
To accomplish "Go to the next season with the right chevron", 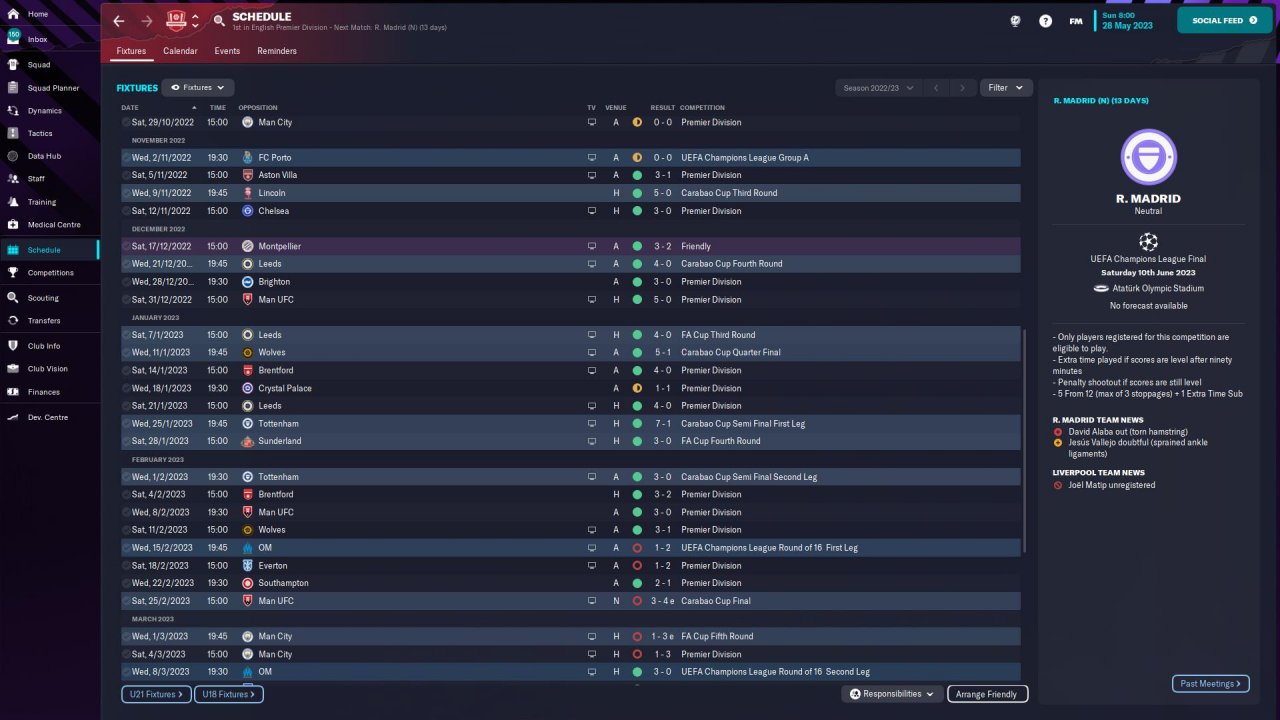I will click(963, 88).
